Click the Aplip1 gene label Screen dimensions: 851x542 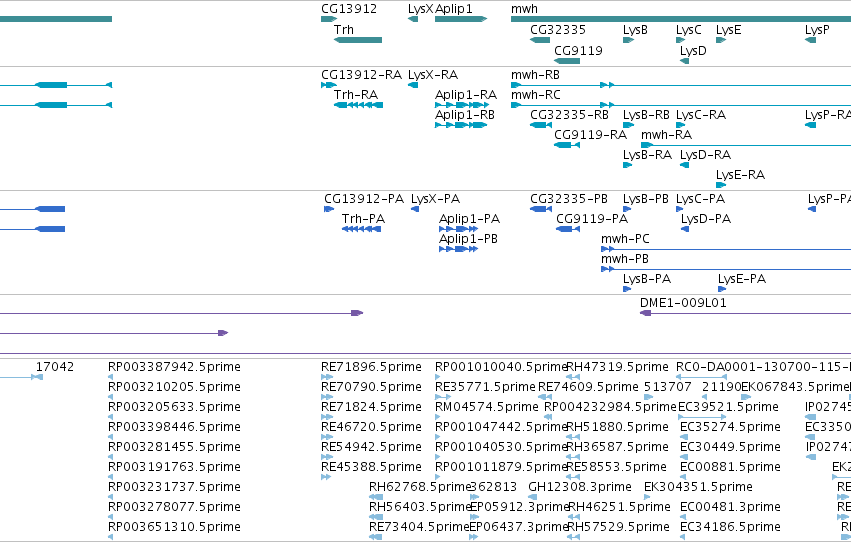pos(454,9)
